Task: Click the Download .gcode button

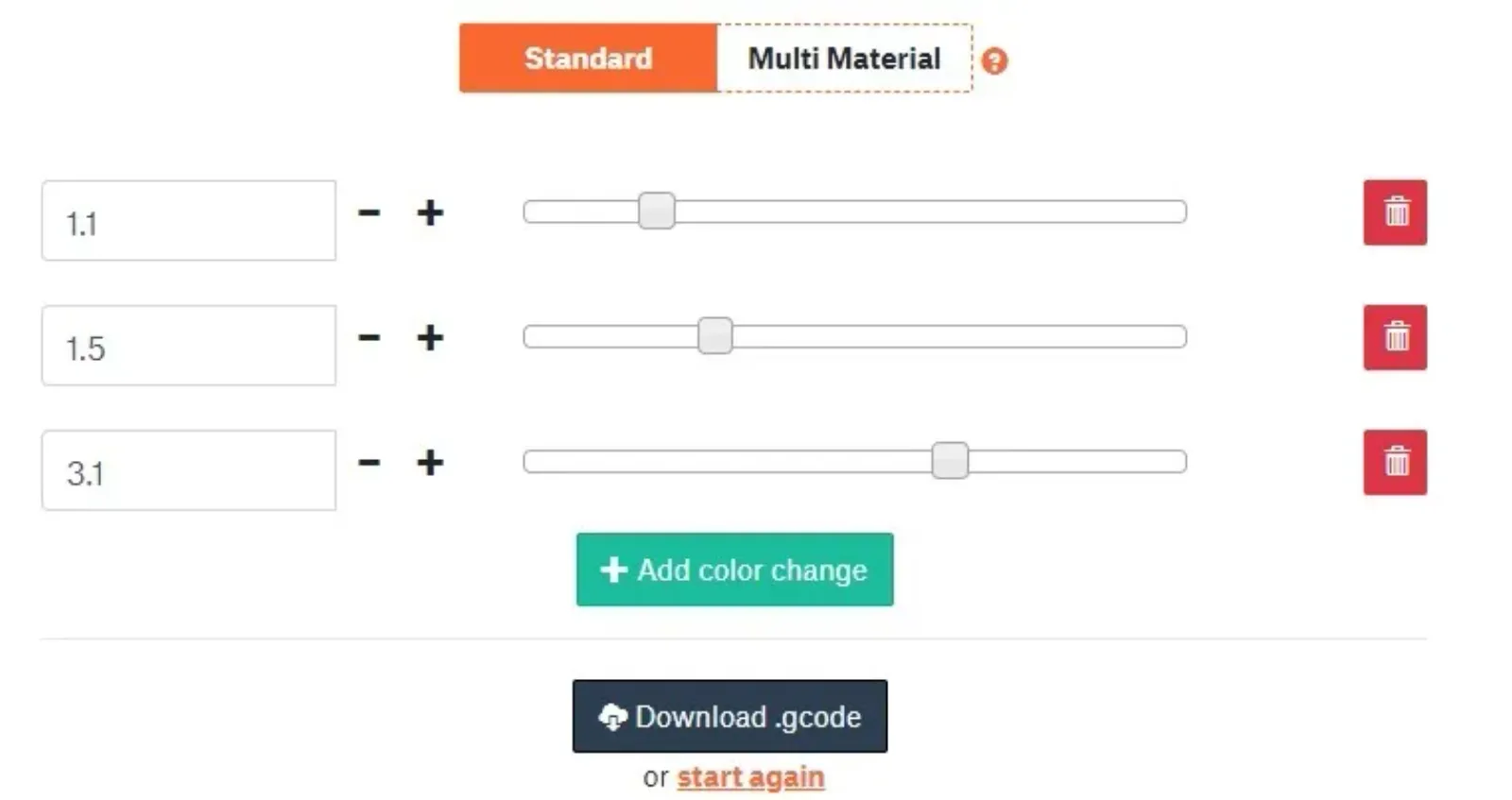Action: tap(730, 716)
